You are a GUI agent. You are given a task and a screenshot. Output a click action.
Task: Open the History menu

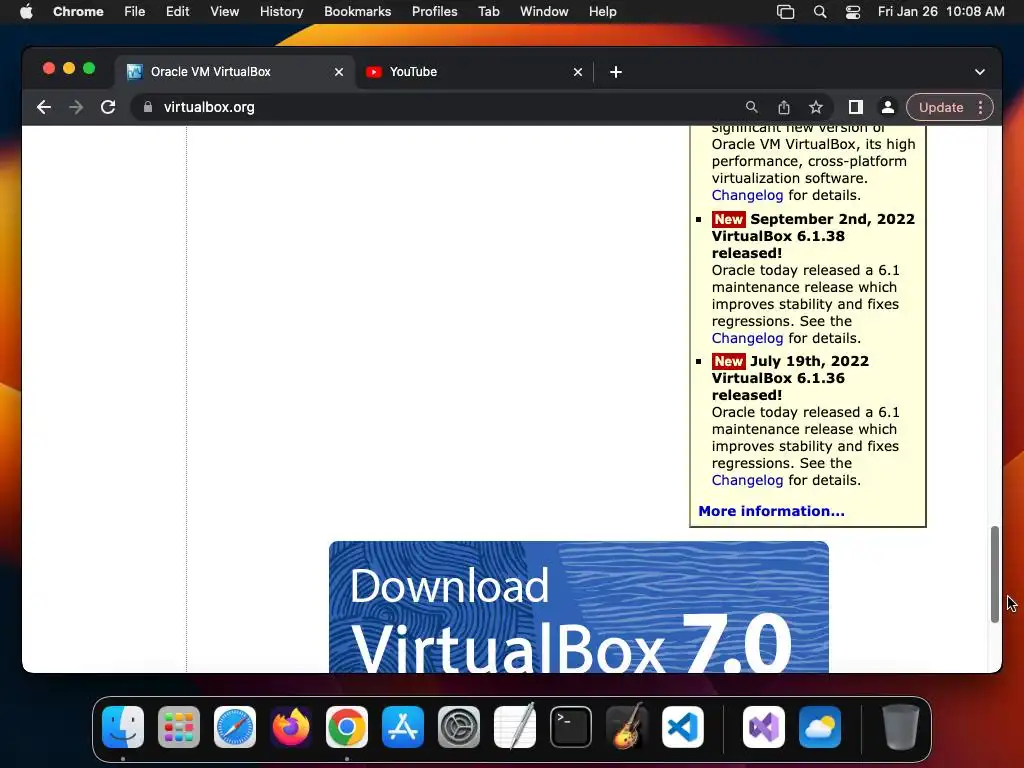(x=281, y=12)
